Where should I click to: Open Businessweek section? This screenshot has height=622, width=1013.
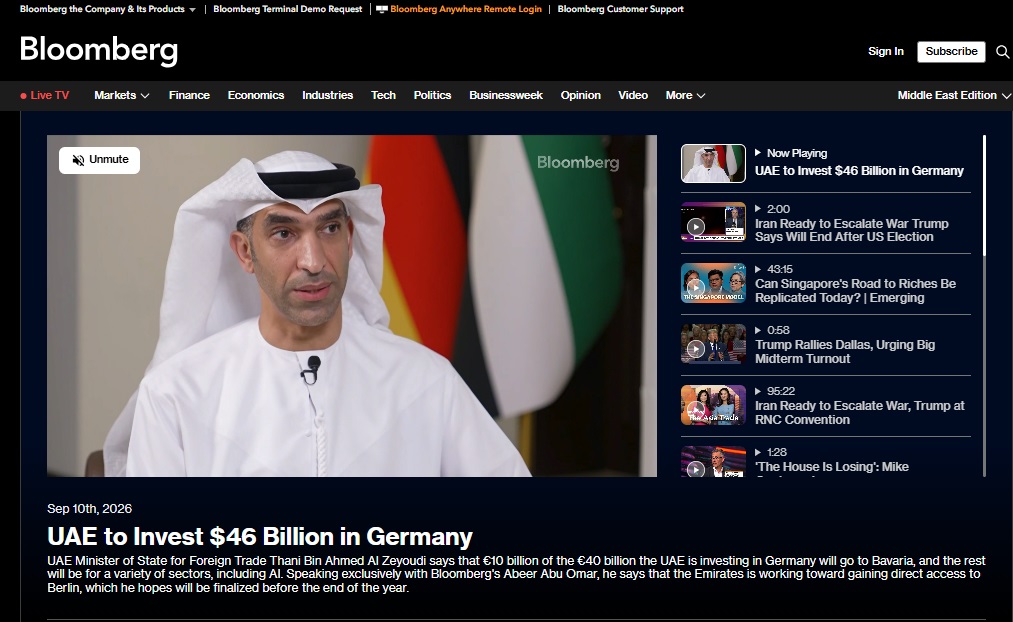click(506, 95)
